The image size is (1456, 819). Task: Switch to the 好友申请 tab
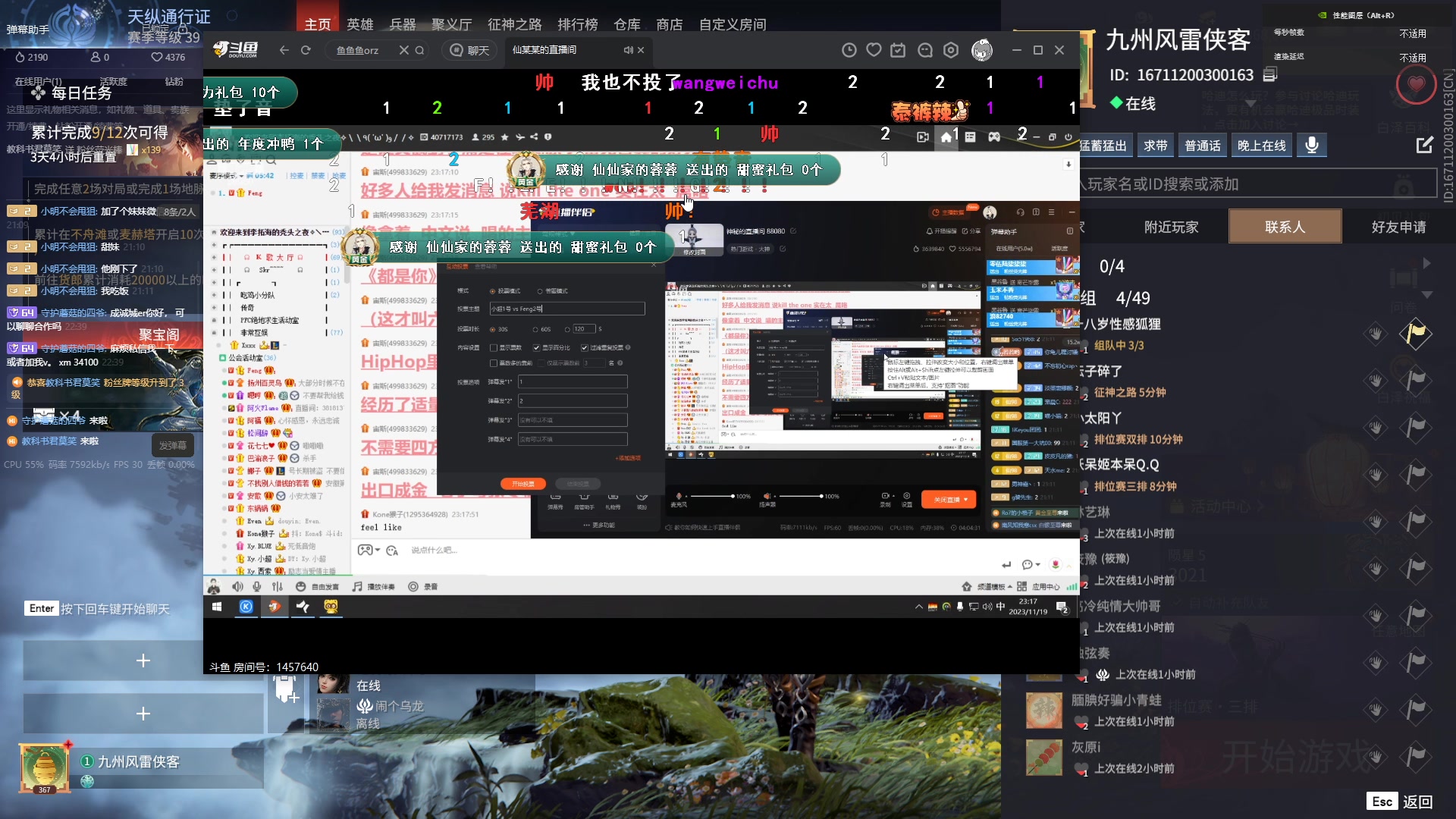pos(1398,227)
